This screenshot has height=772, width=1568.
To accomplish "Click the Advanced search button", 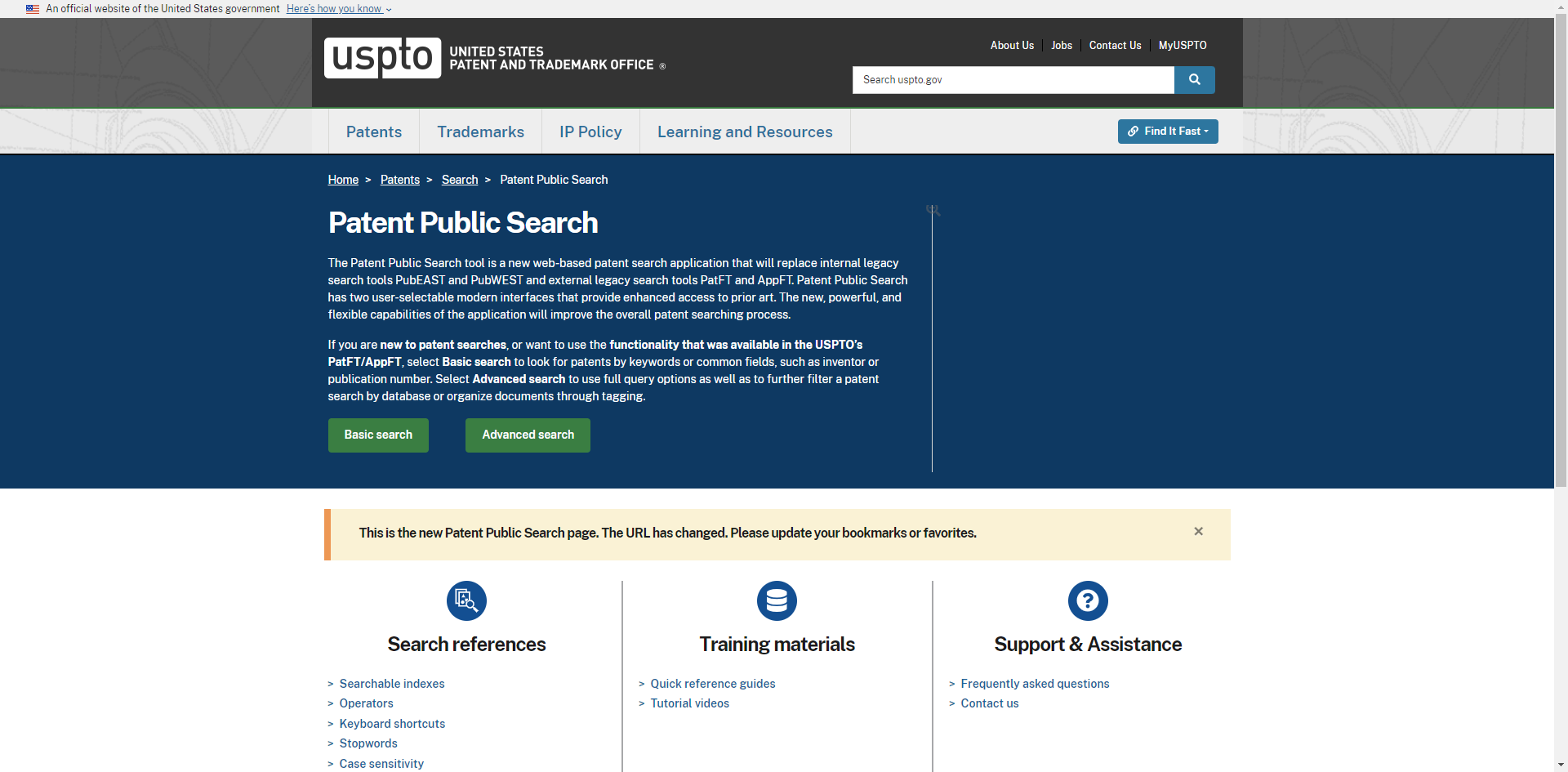I will [x=528, y=435].
